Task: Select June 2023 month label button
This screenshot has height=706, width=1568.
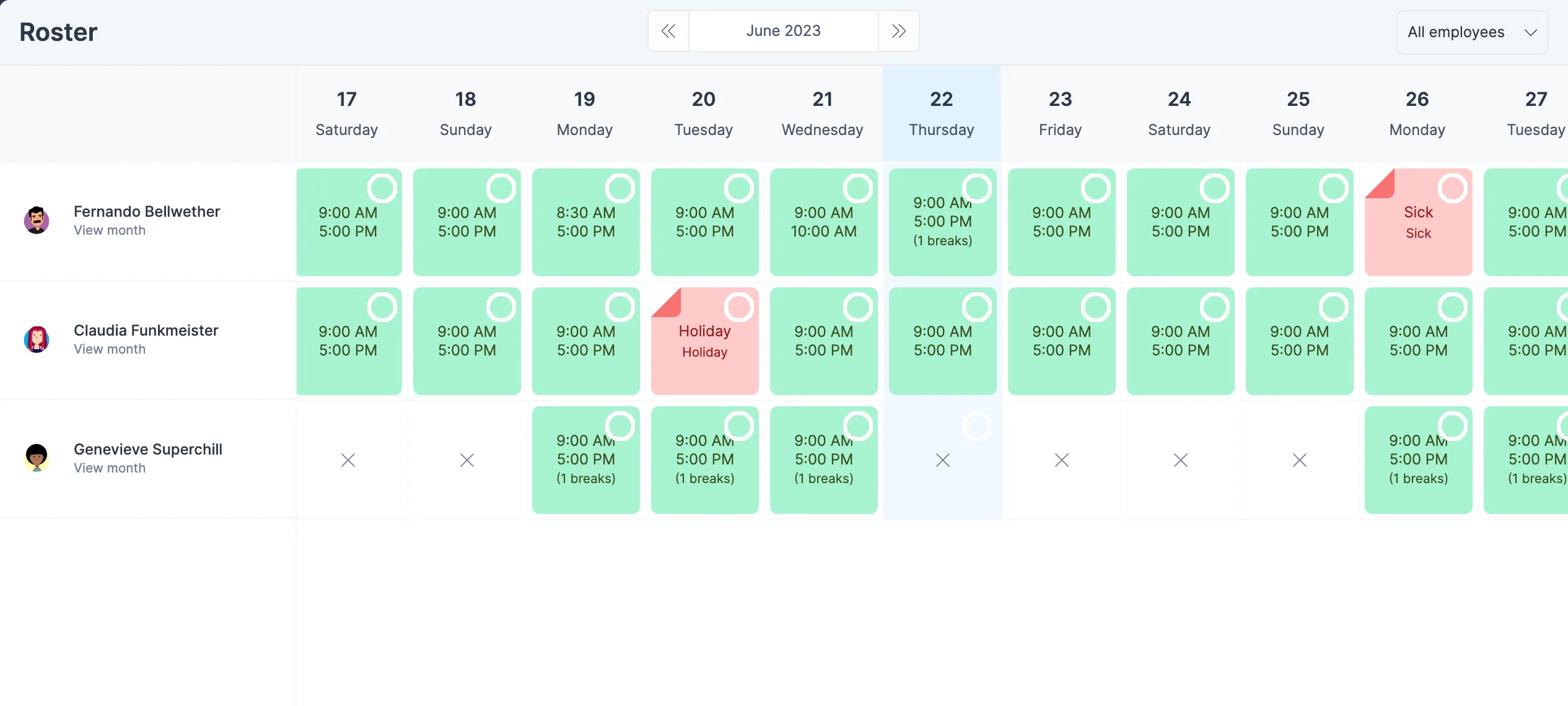Action: click(784, 30)
